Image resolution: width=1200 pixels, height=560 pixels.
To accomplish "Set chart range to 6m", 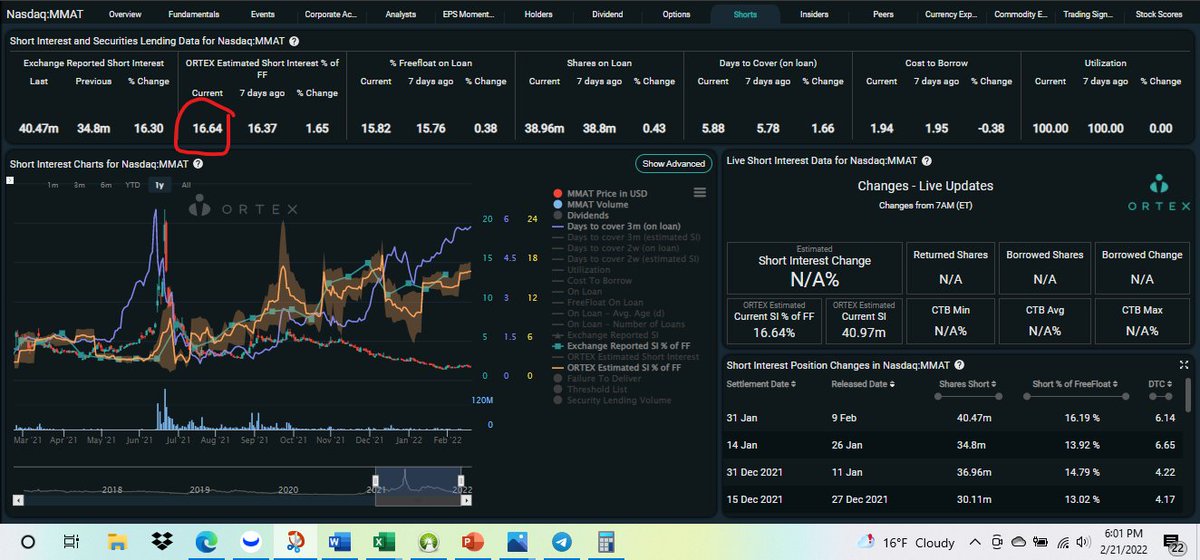I will 105,185.
